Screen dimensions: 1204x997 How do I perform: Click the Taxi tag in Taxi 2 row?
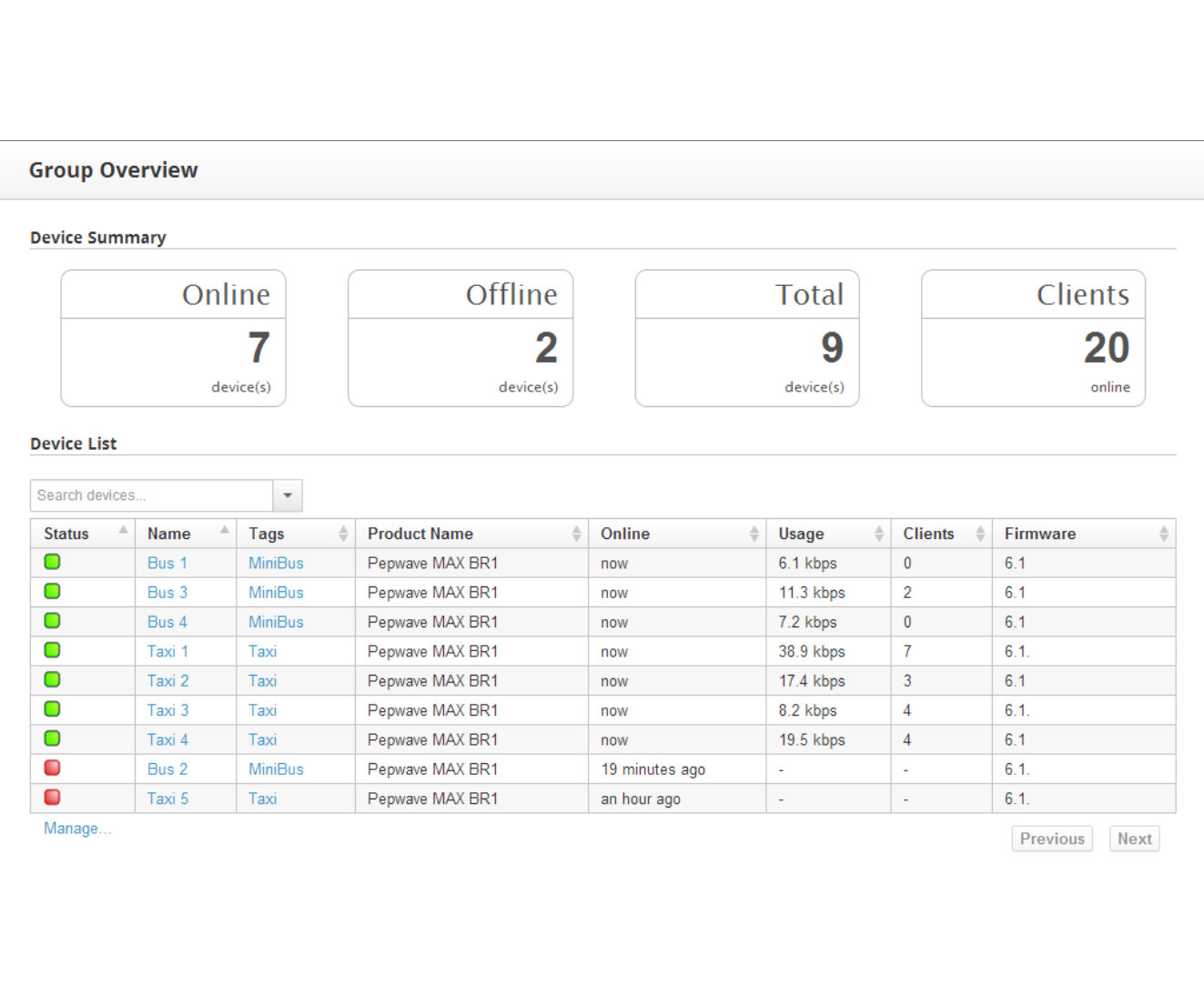coord(262,681)
